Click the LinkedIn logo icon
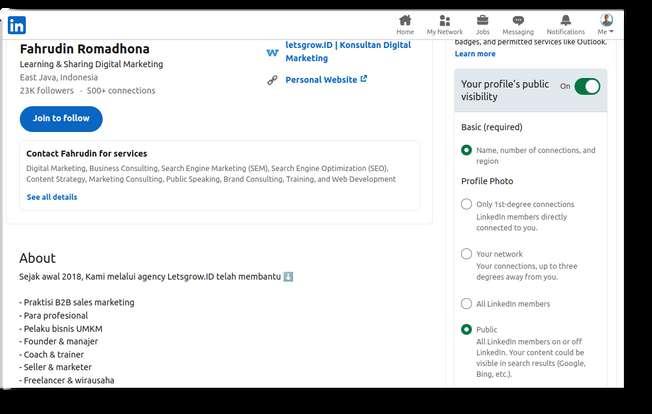652x414 pixels. pyautogui.click(x=17, y=25)
